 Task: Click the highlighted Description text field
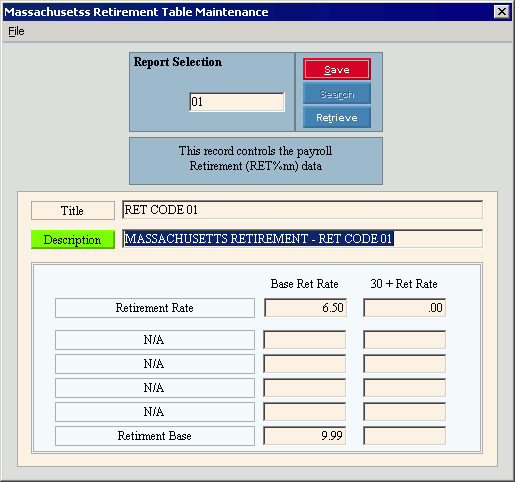click(302, 239)
